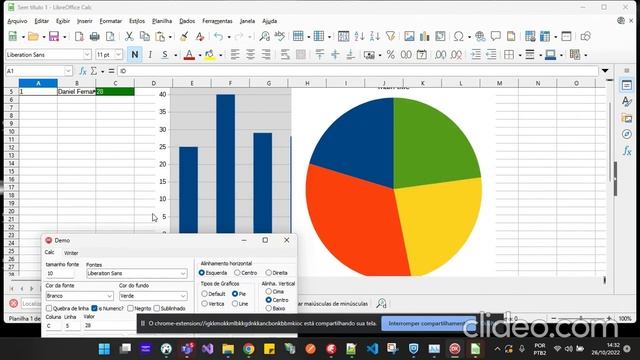Enable the Negrito checkbox

pyautogui.click(x=131, y=308)
